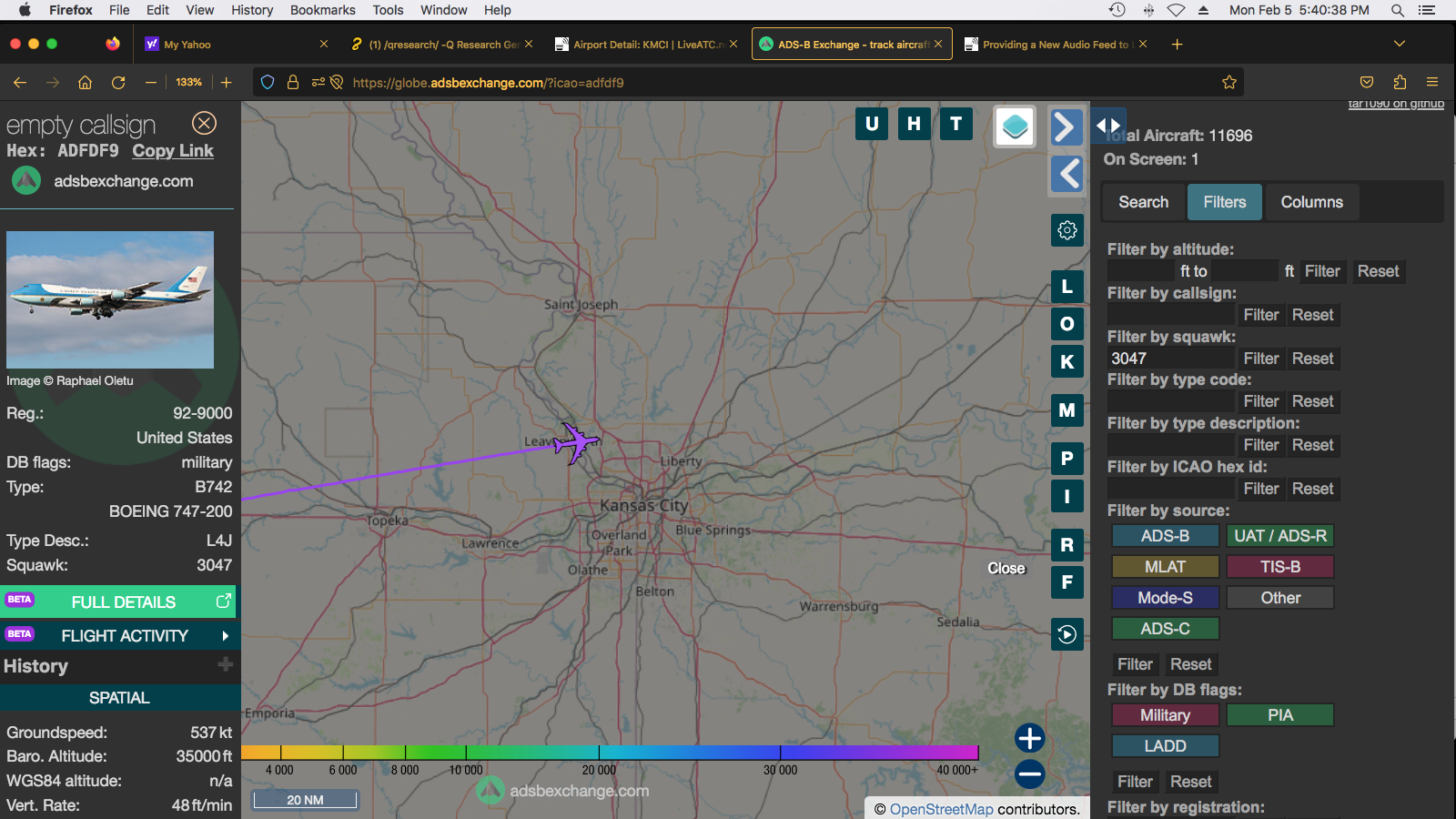Toggle the U map button
Screen dimensions: 1456x819
click(x=872, y=124)
